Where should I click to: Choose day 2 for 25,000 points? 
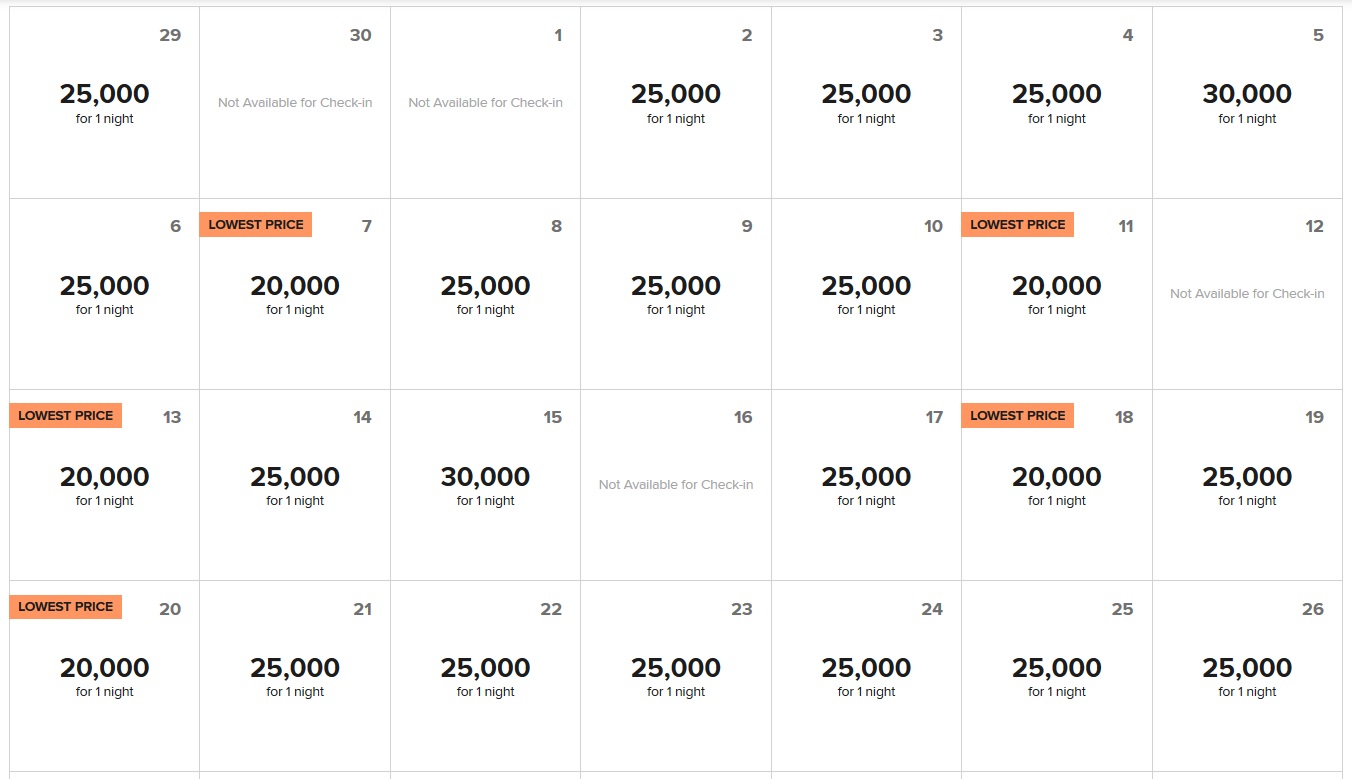pos(676,102)
